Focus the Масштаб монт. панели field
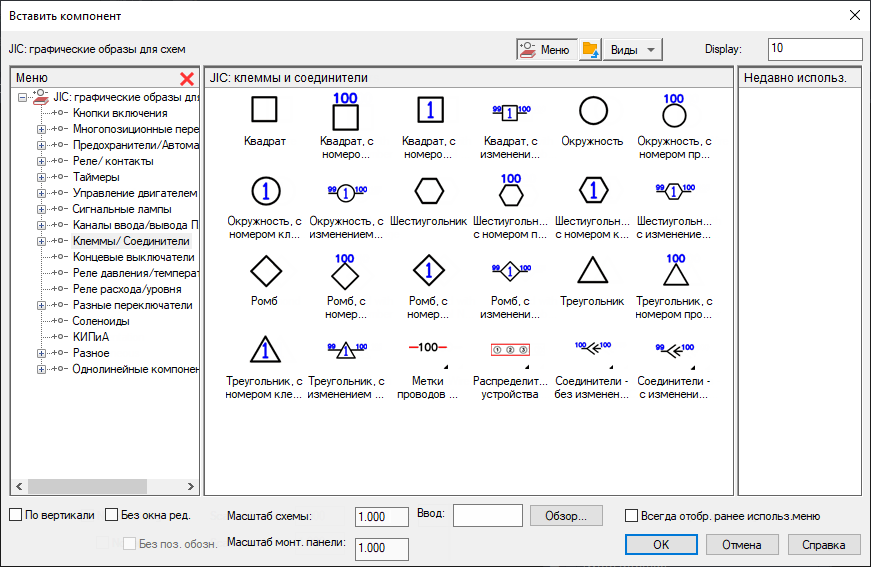 (x=382, y=549)
